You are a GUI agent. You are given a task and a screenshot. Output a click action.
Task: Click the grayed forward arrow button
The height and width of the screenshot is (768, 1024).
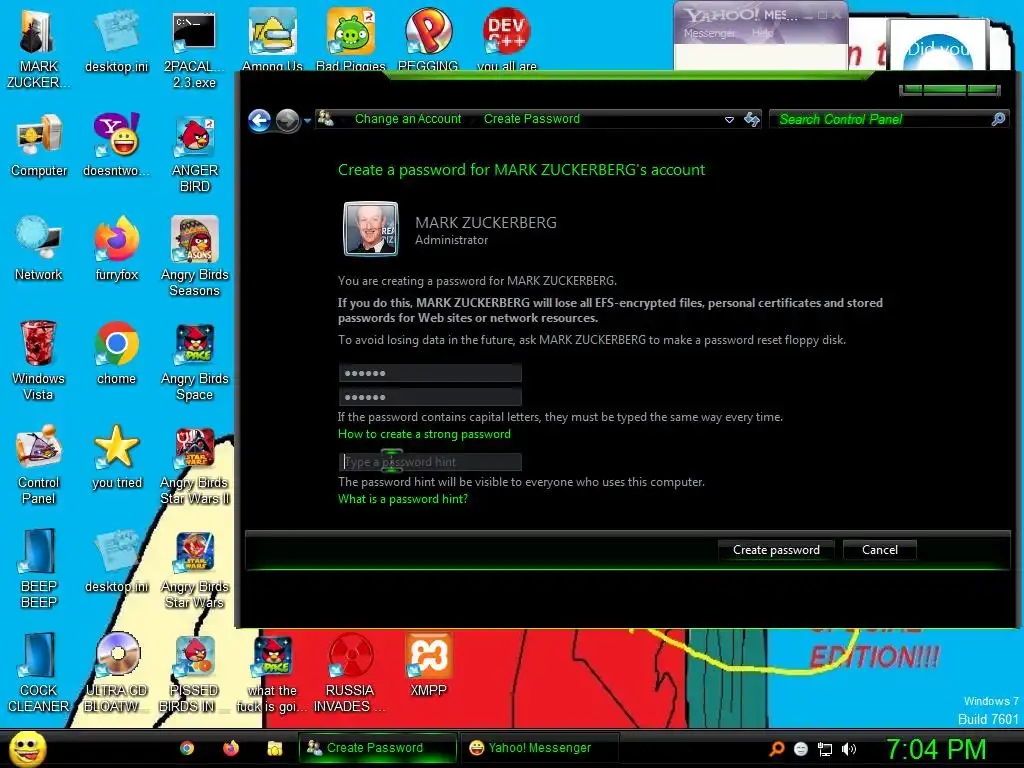287,120
